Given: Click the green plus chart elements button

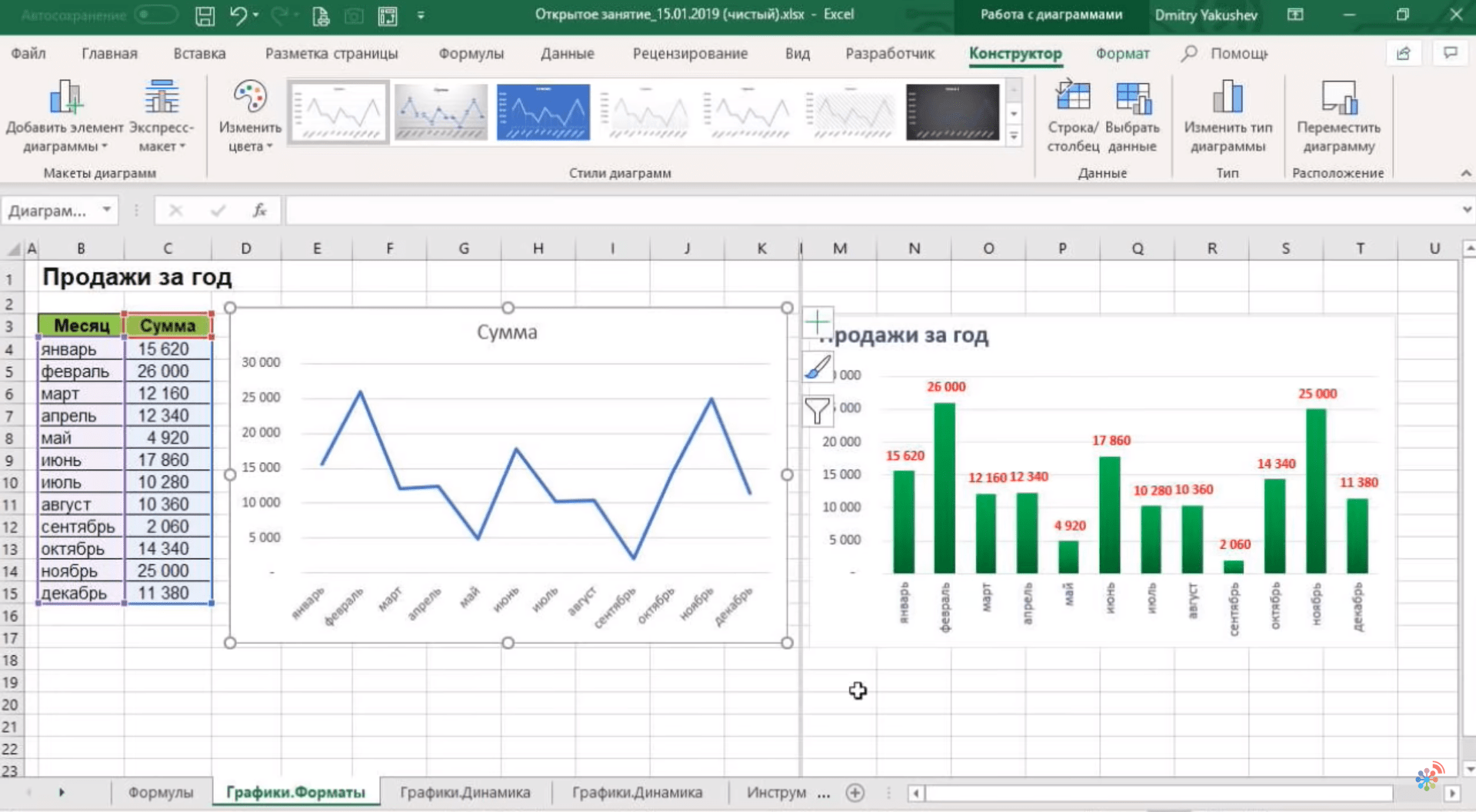Looking at the screenshot, I should pyautogui.click(x=817, y=322).
